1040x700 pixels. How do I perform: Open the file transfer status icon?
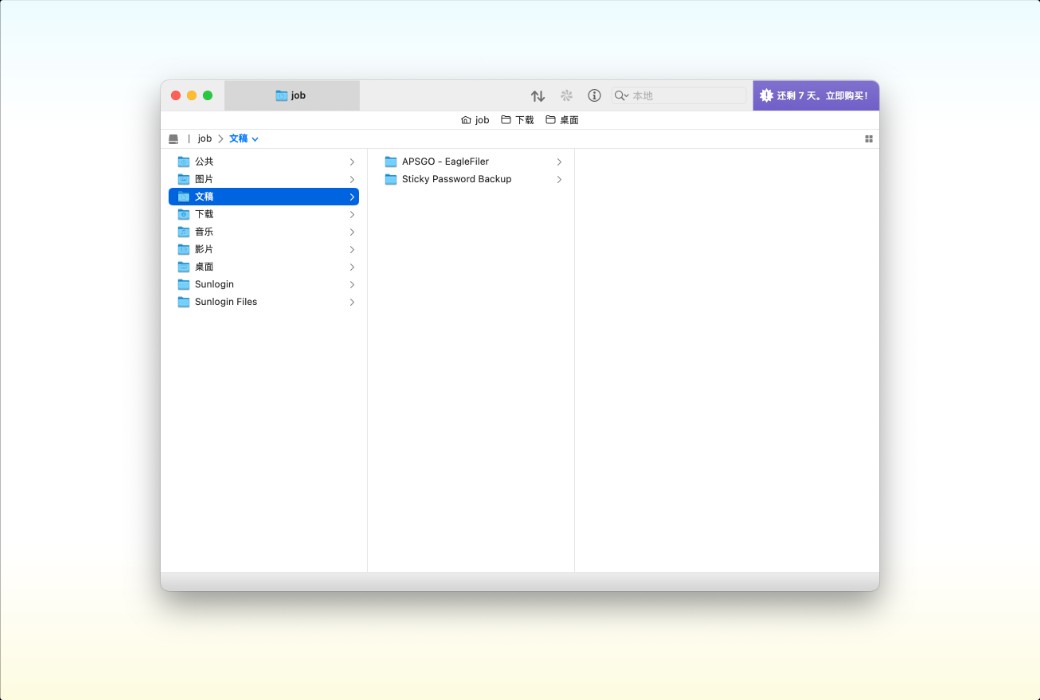[x=566, y=95]
